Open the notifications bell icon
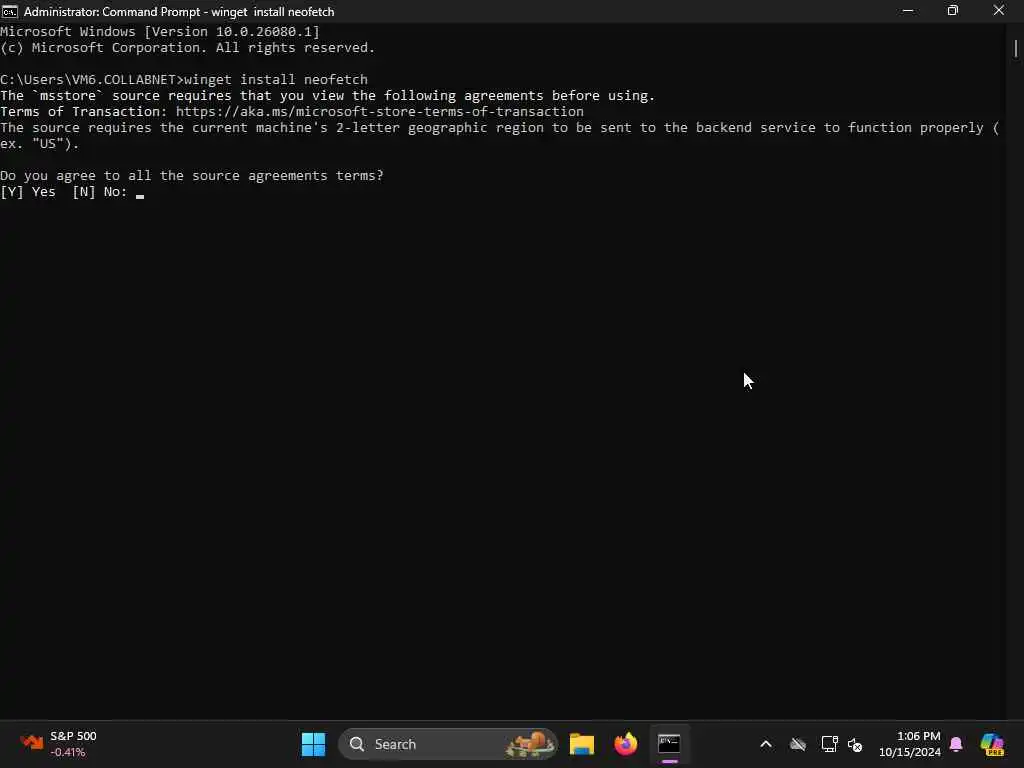This screenshot has height=768, width=1024. coord(956,744)
